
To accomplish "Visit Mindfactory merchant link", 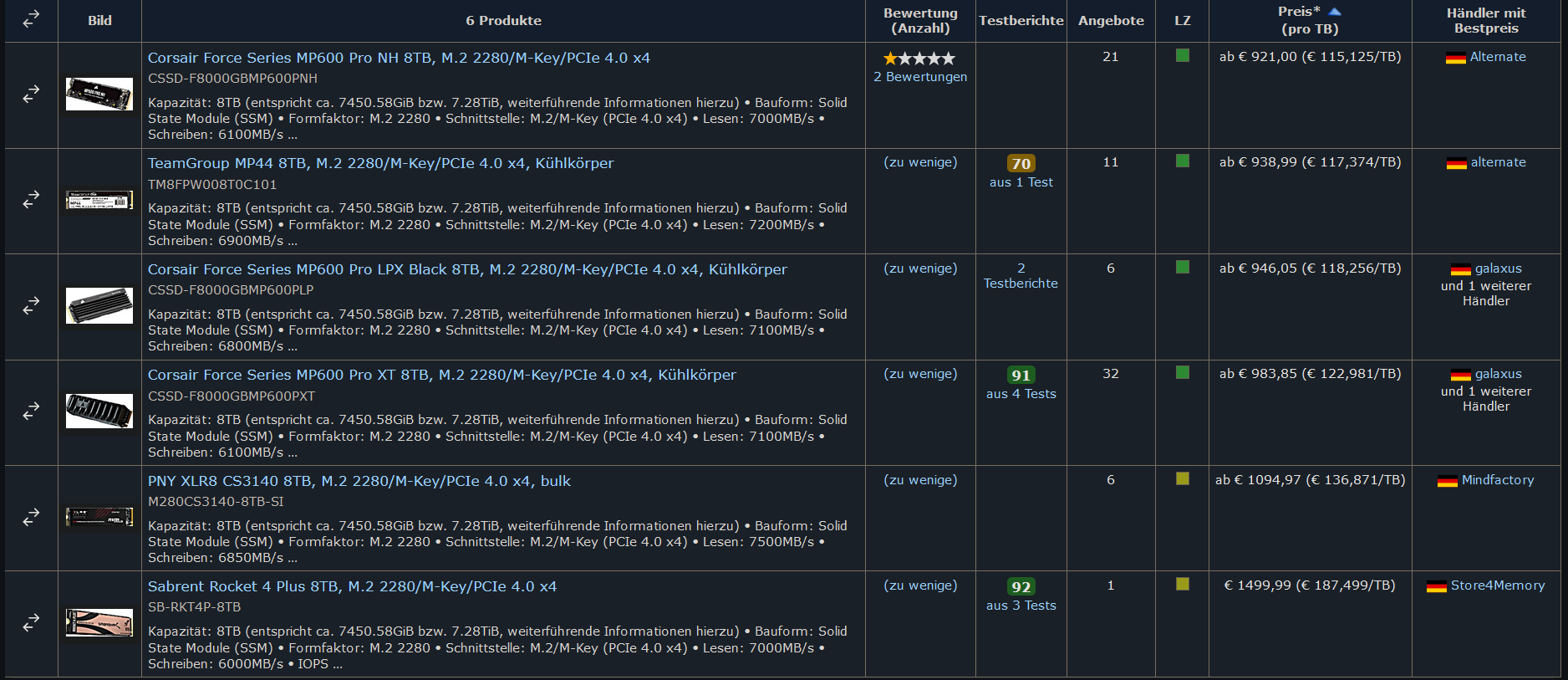I will [1498, 480].
